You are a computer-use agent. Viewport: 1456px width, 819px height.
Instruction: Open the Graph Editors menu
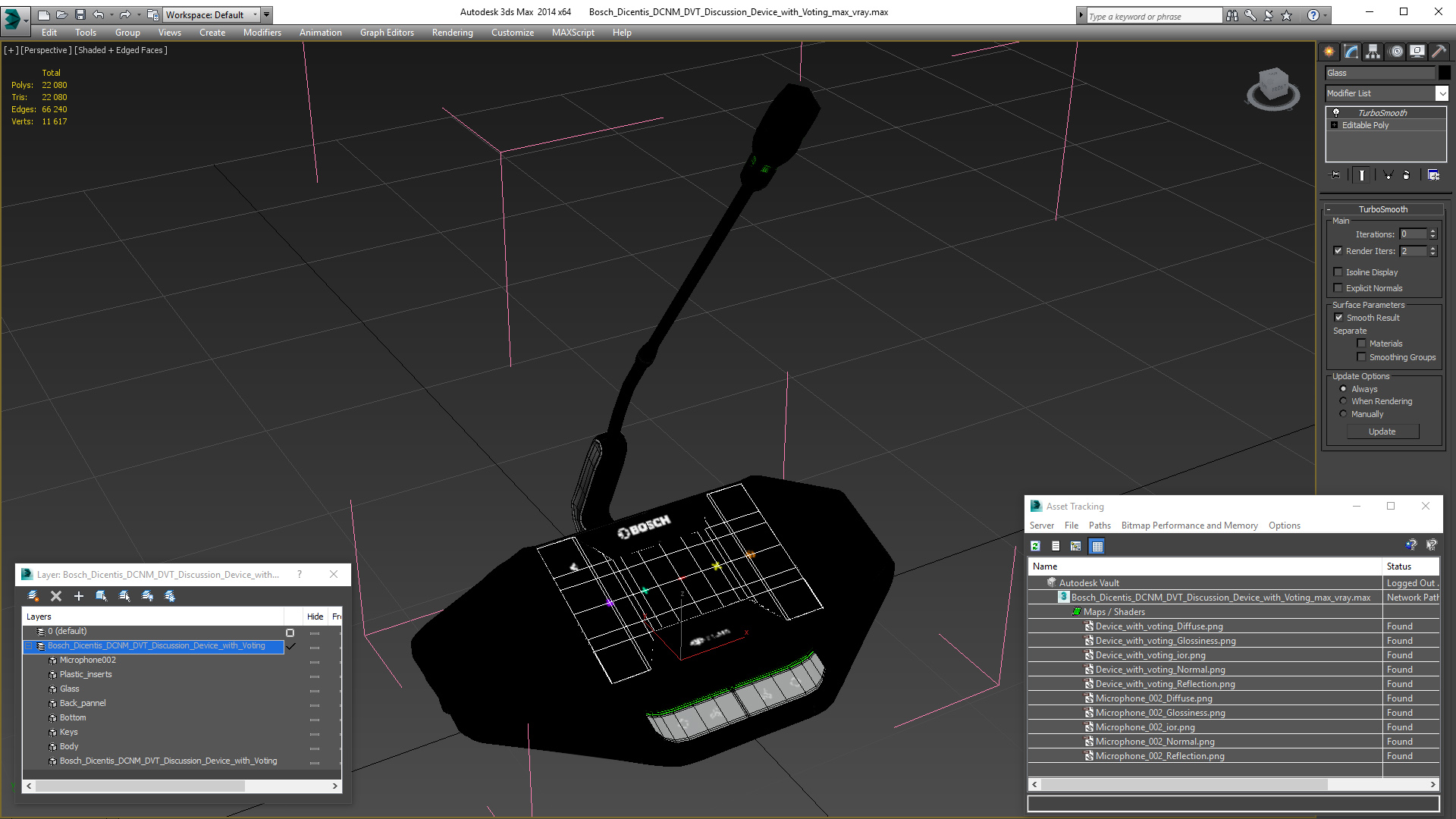(x=387, y=33)
